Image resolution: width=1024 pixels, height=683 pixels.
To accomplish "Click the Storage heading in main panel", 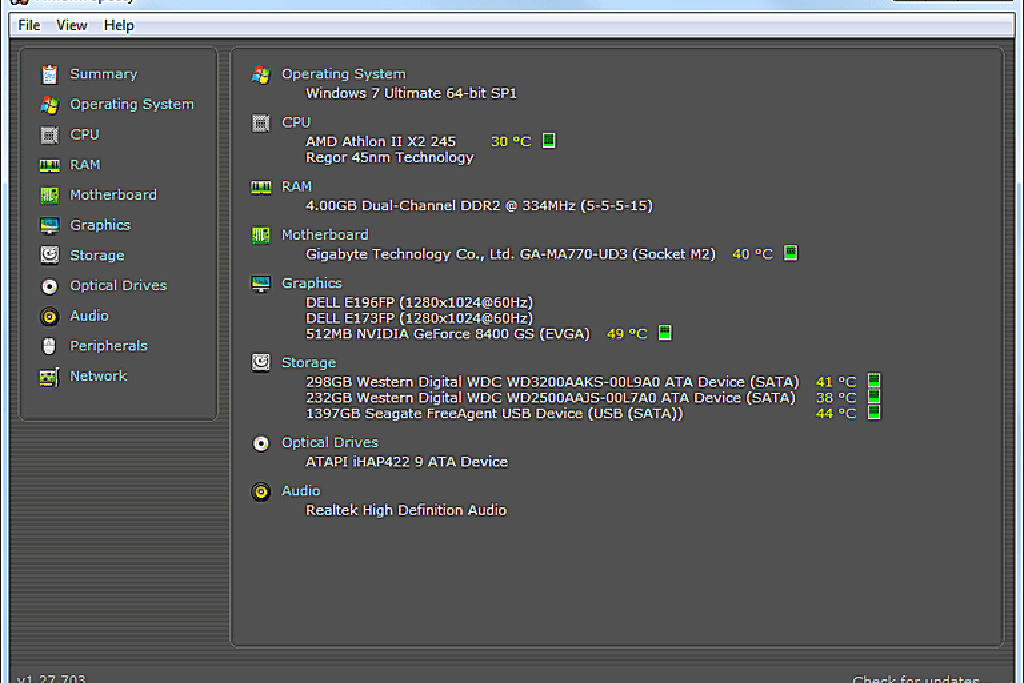I will (x=308, y=363).
